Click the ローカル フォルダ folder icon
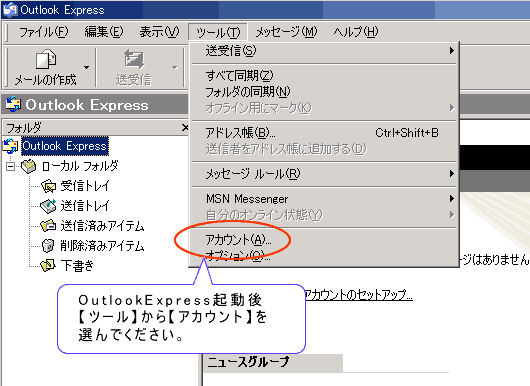The height and width of the screenshot is (386, 530). pos(29,166)
